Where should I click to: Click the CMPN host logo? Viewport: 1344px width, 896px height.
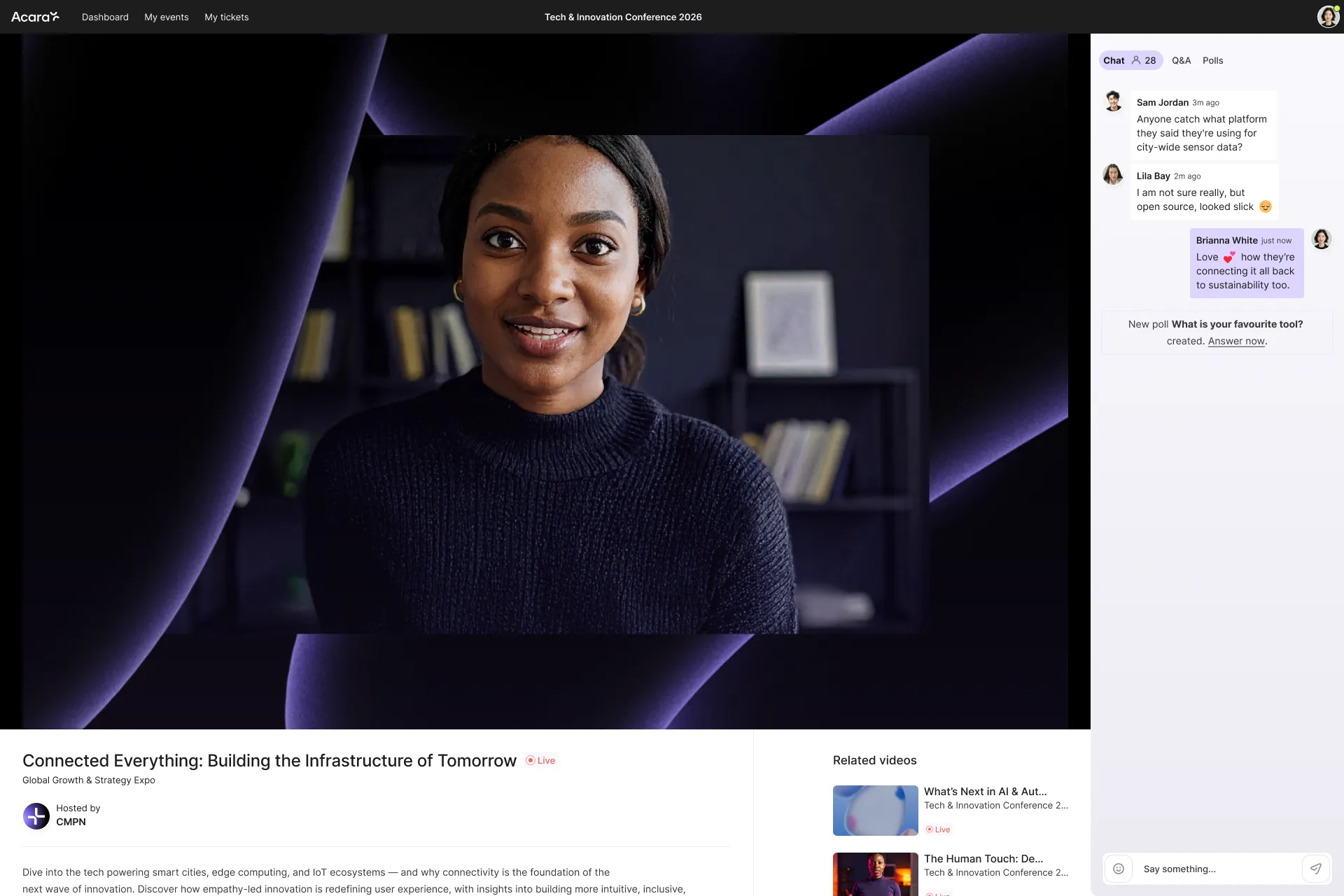point(36,815)
